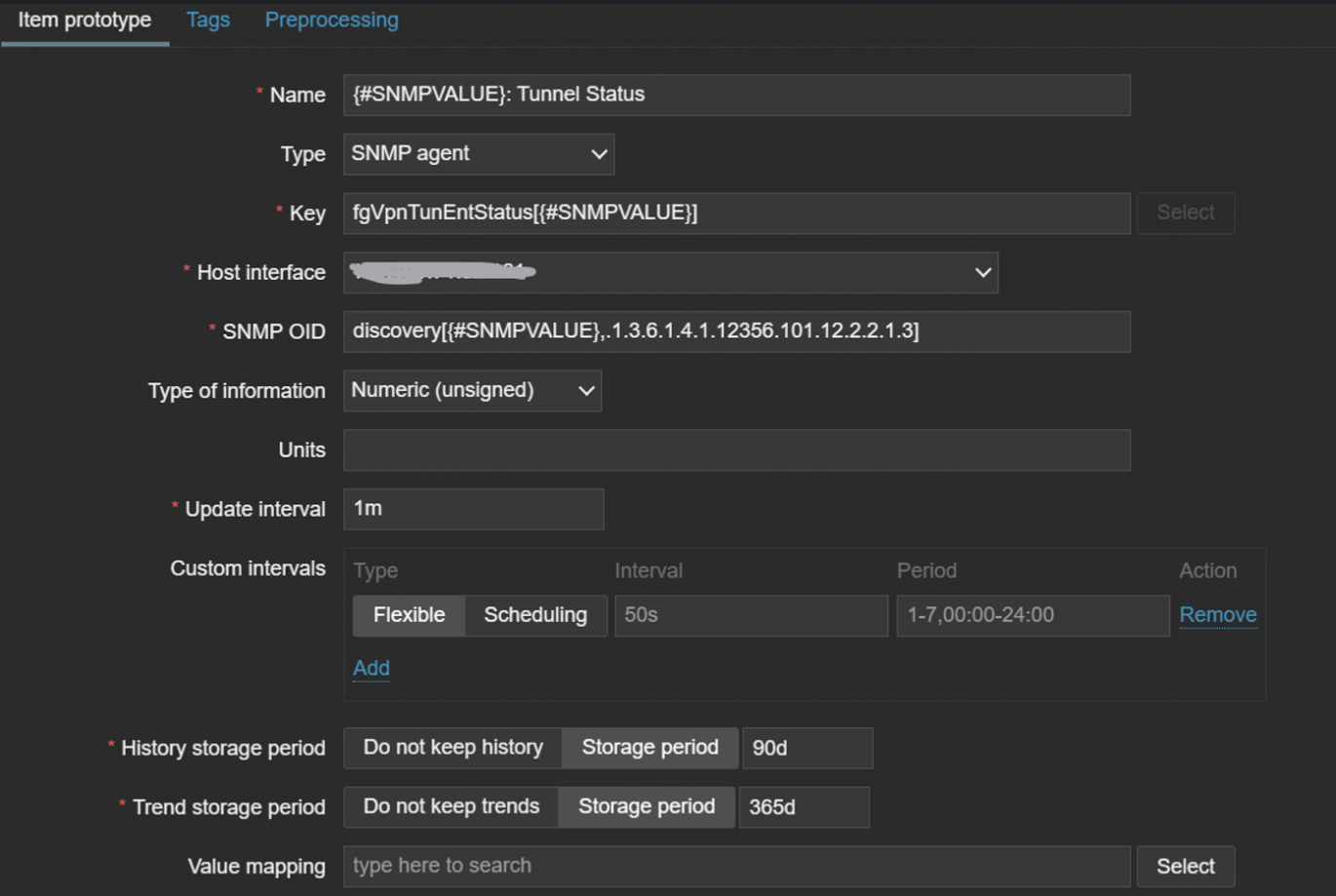Click the Update interval field
The image size is (1336, 896).
(x=473, y=509)
